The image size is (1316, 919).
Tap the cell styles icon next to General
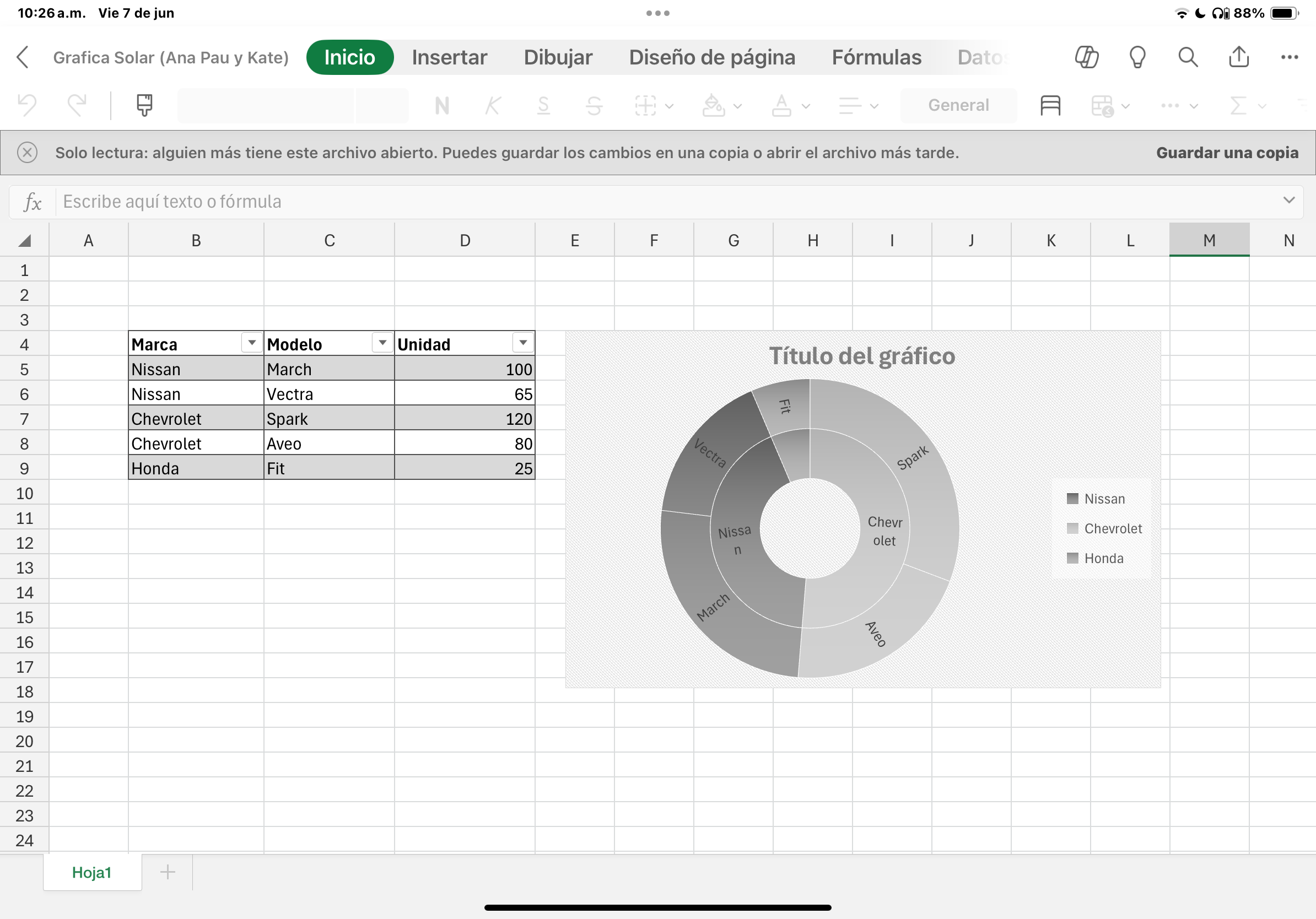[x=1050, y=105]
